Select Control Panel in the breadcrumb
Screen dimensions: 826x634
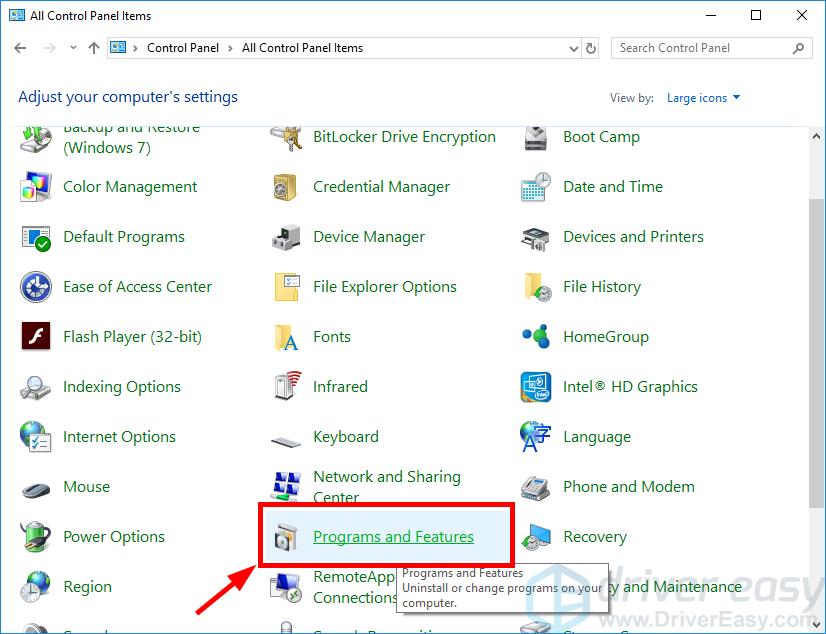coord(183,48)
